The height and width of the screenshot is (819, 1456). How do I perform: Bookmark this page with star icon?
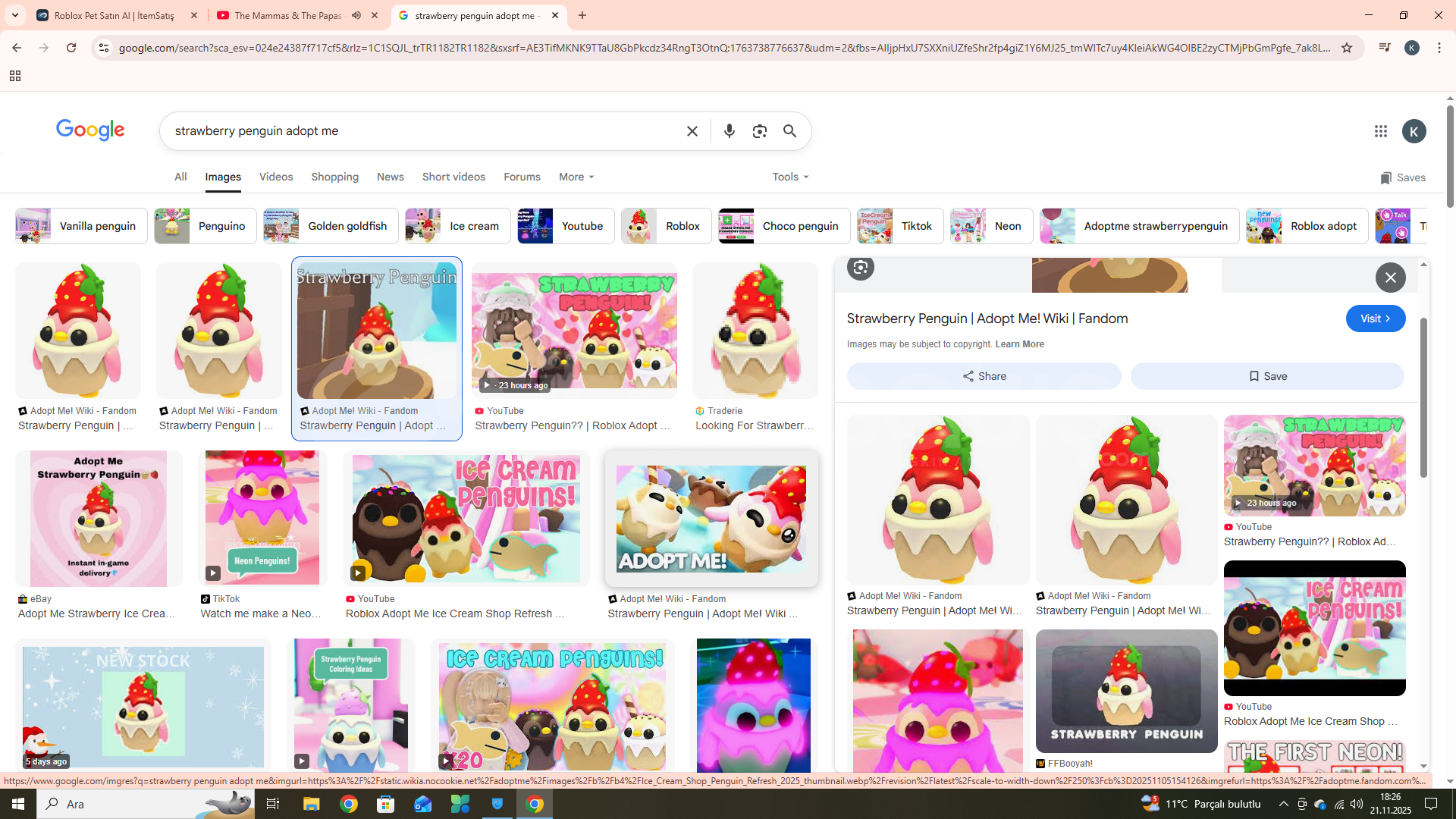(1347, 48)
